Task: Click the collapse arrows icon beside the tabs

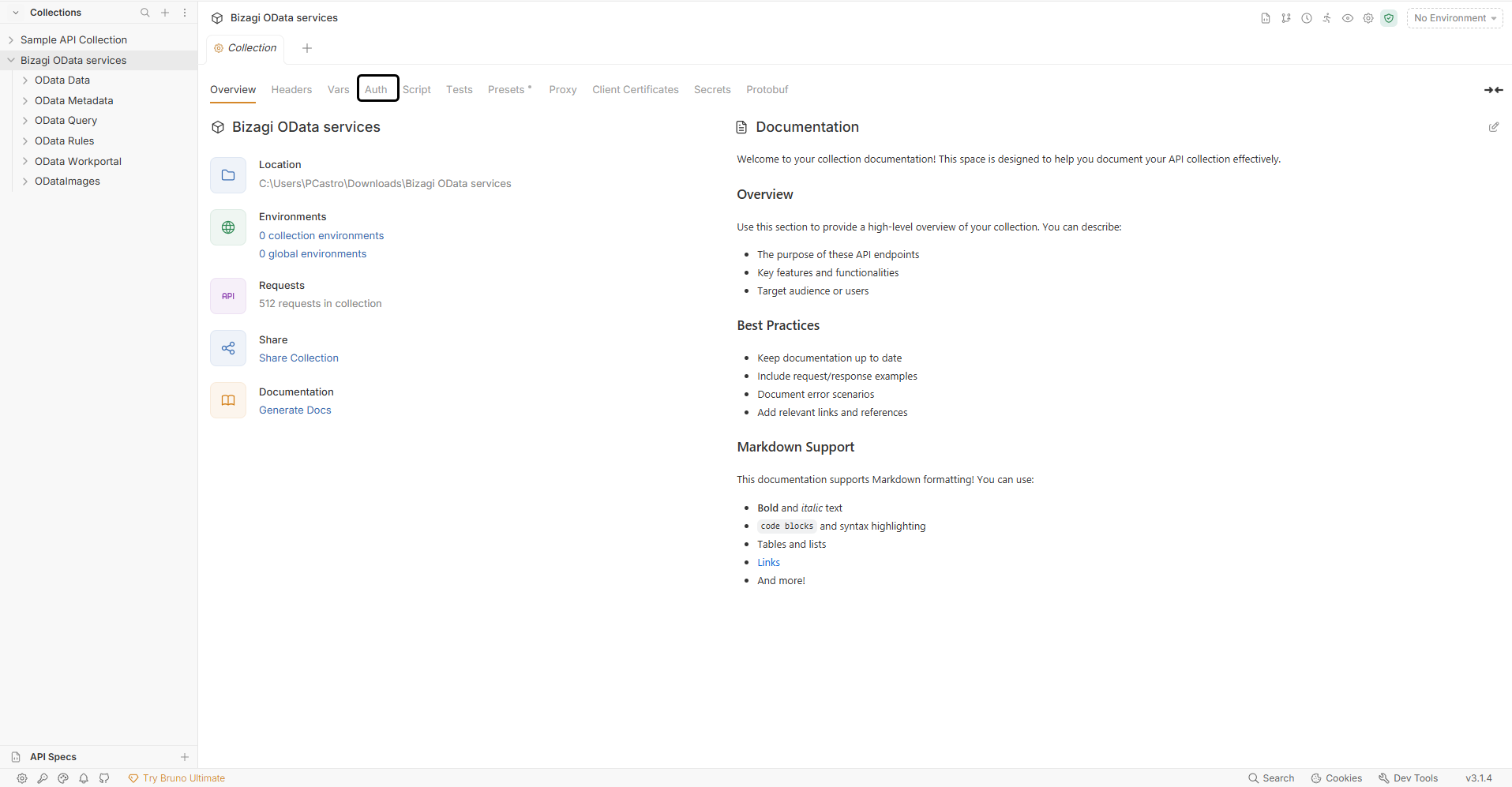Action: tap(1493, 90)
